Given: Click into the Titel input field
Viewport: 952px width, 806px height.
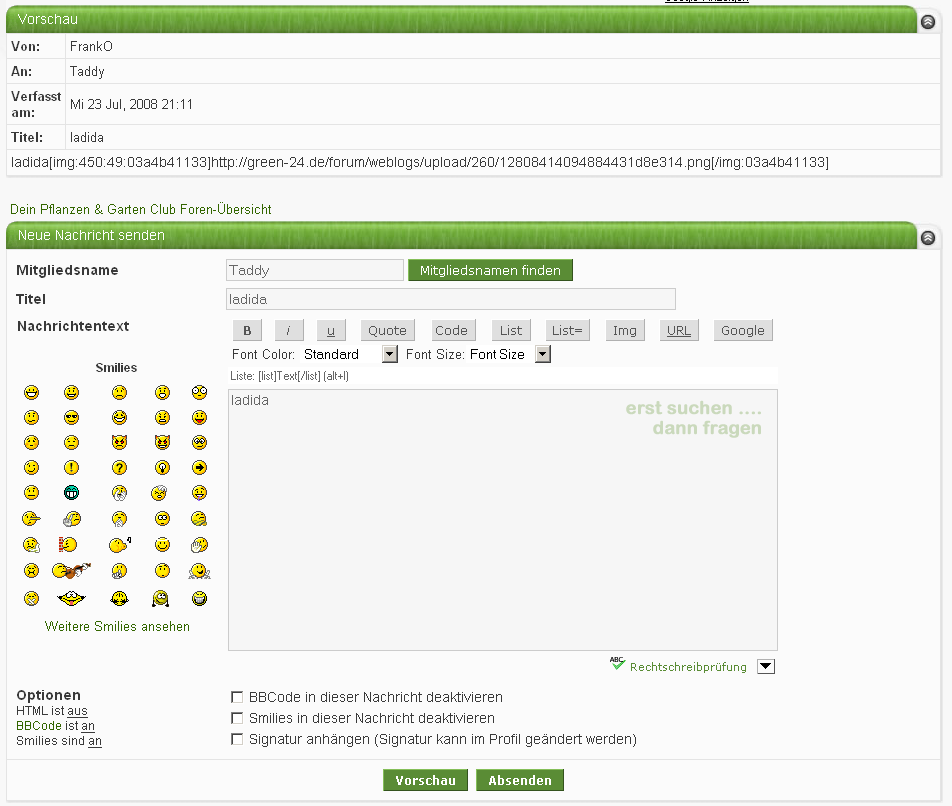Looking at the screenshot, I should coord(450,299).
